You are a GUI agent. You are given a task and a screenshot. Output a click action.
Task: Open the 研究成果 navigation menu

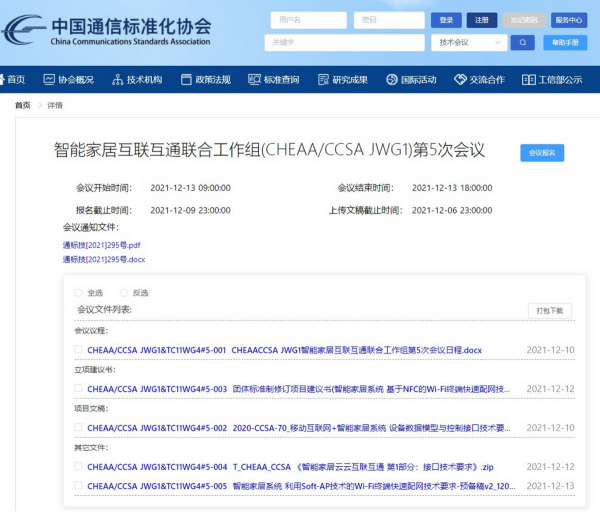click(343, 80)
